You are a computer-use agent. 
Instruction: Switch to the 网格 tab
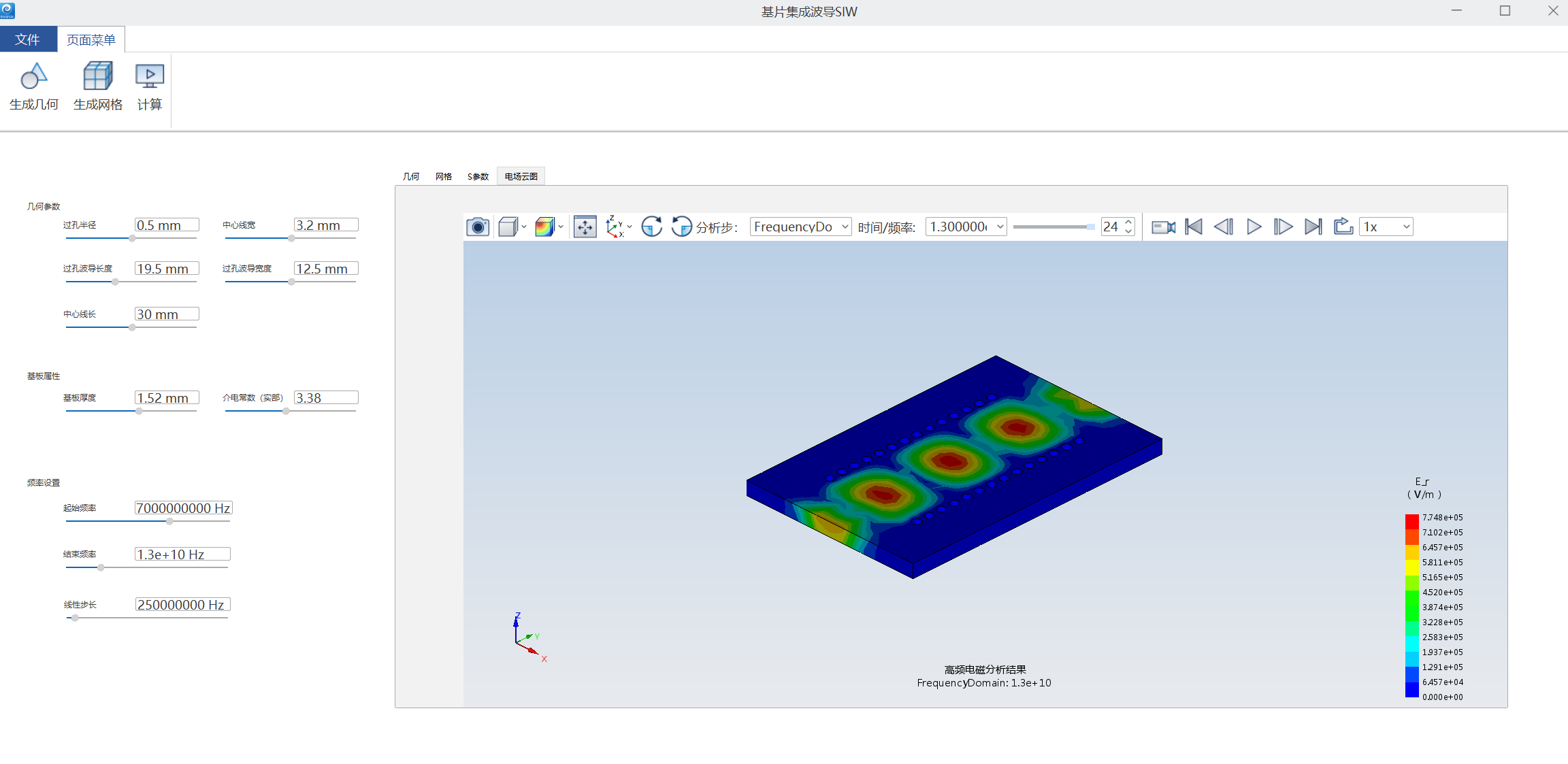(444, 176)
